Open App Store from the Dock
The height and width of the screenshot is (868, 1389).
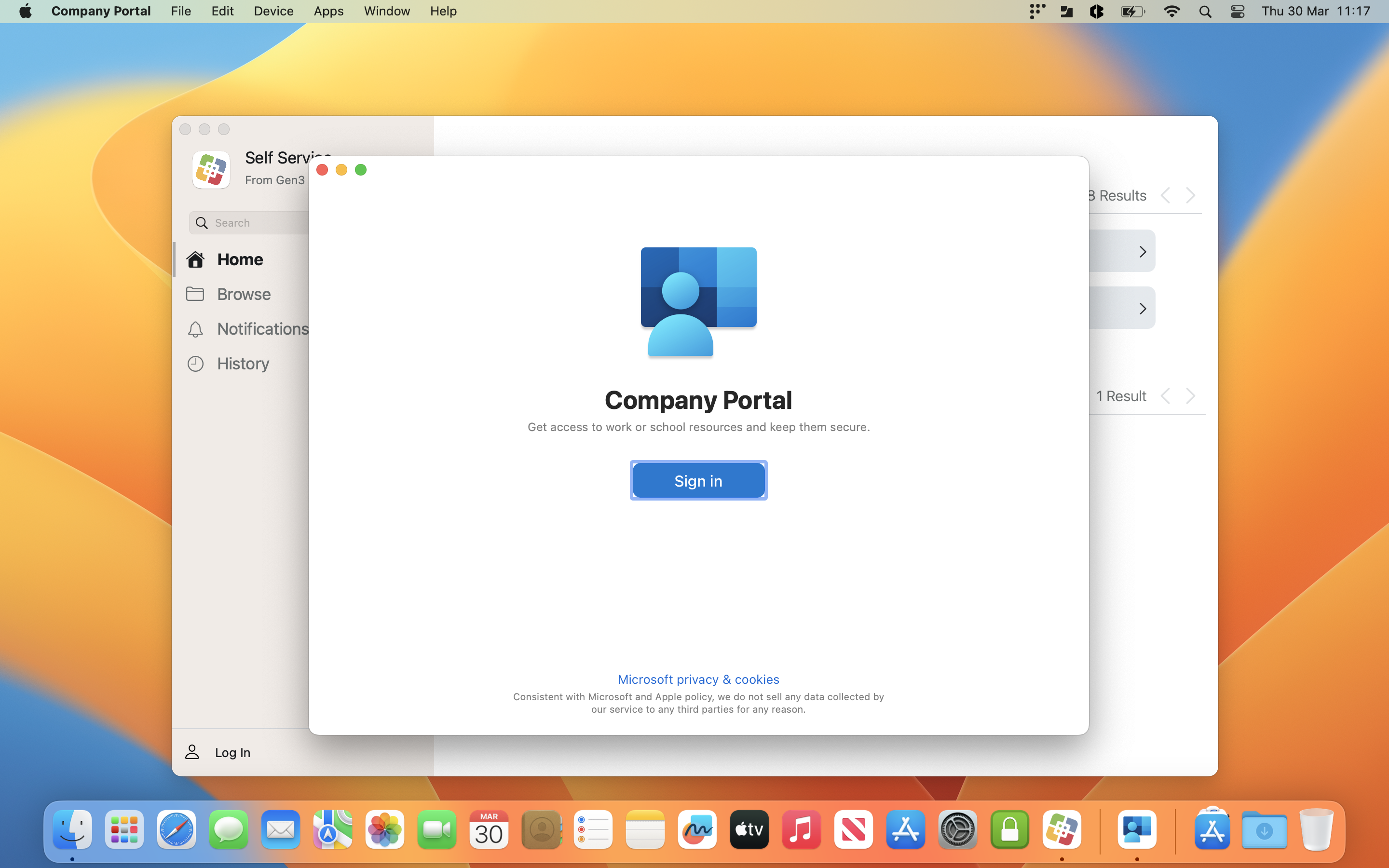click(x=906, y=829)
